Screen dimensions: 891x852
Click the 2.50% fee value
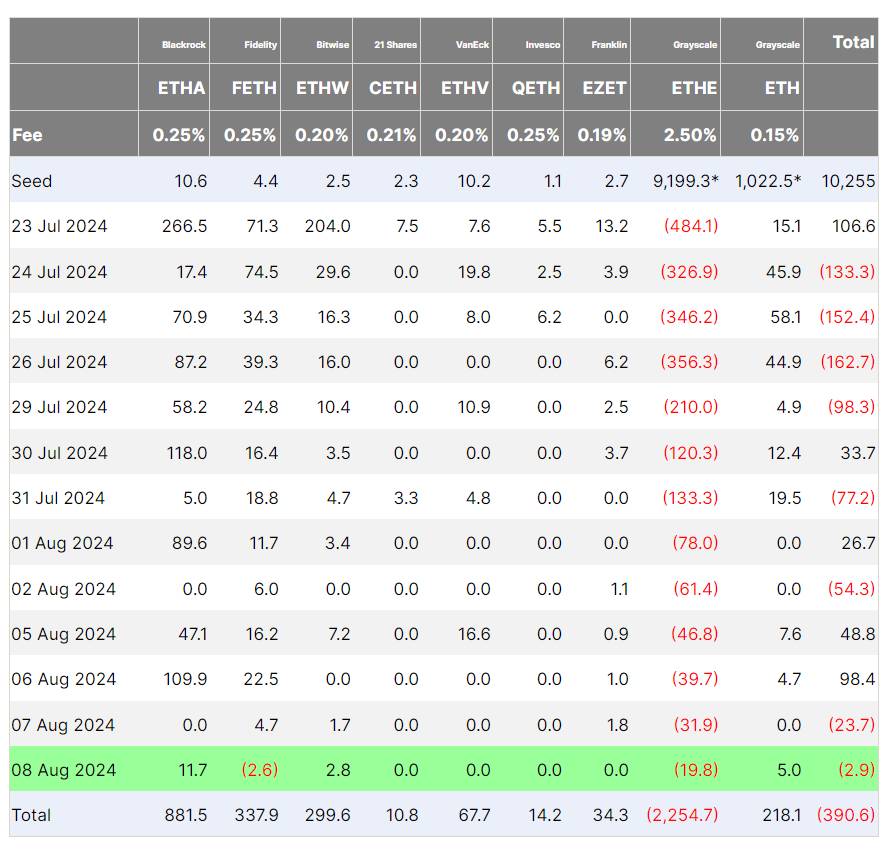coord(690,135)
